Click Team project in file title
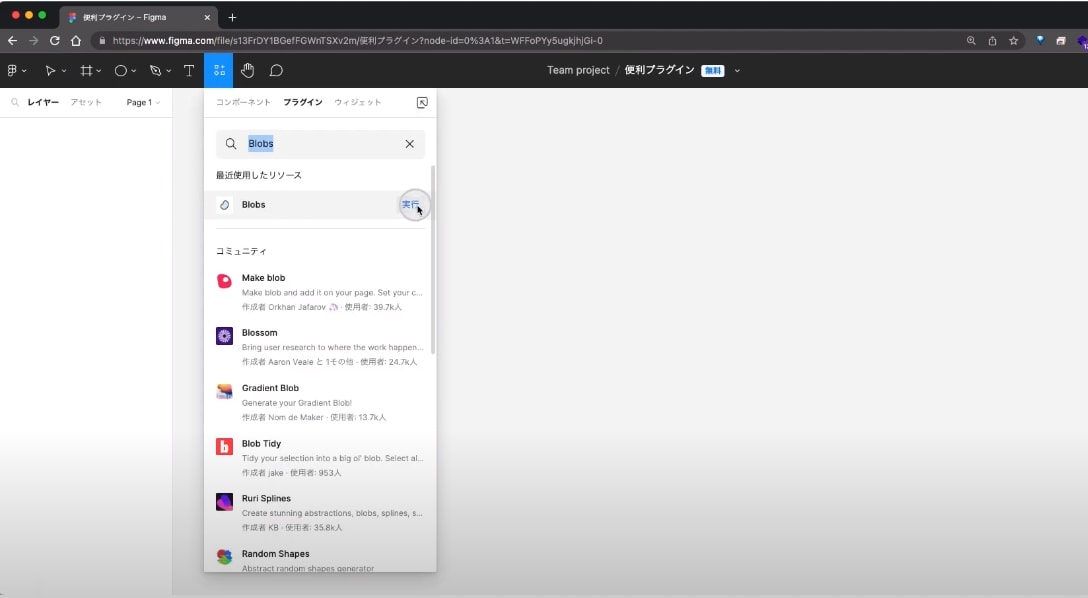 click(x=578, y=70)
